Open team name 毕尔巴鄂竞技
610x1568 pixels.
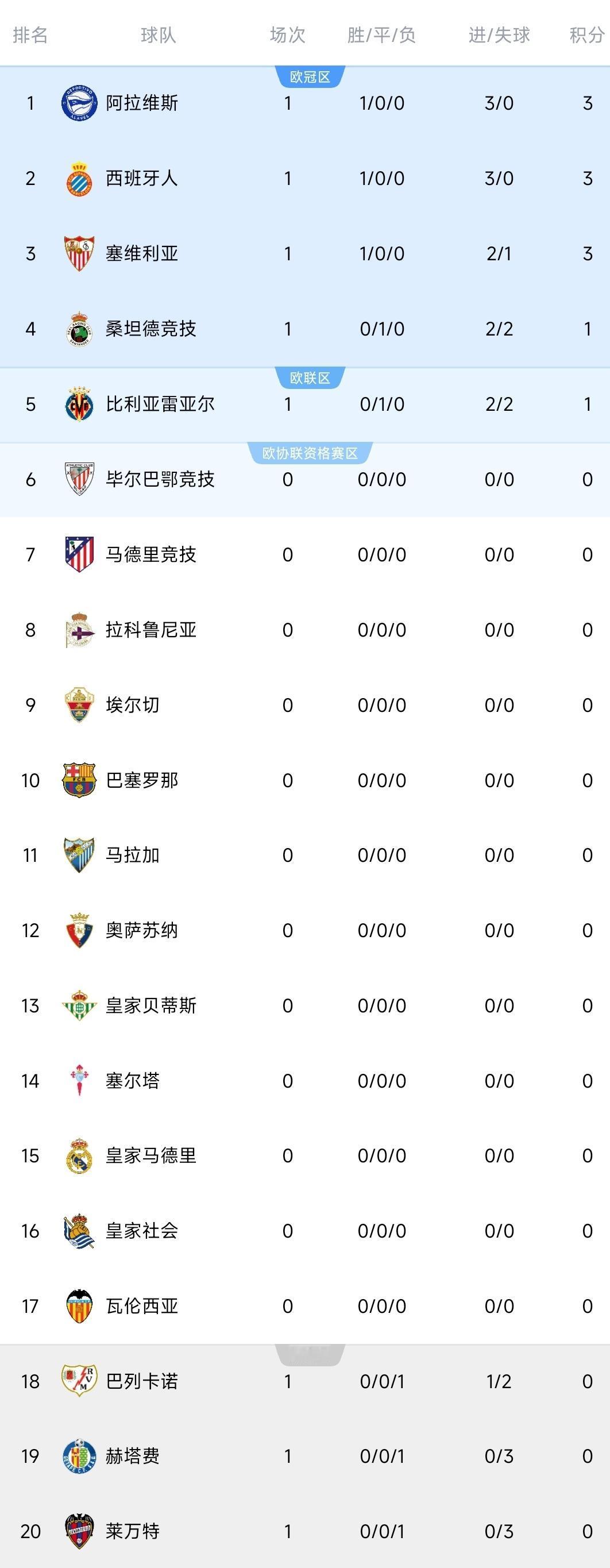click(x=160, y=479)
